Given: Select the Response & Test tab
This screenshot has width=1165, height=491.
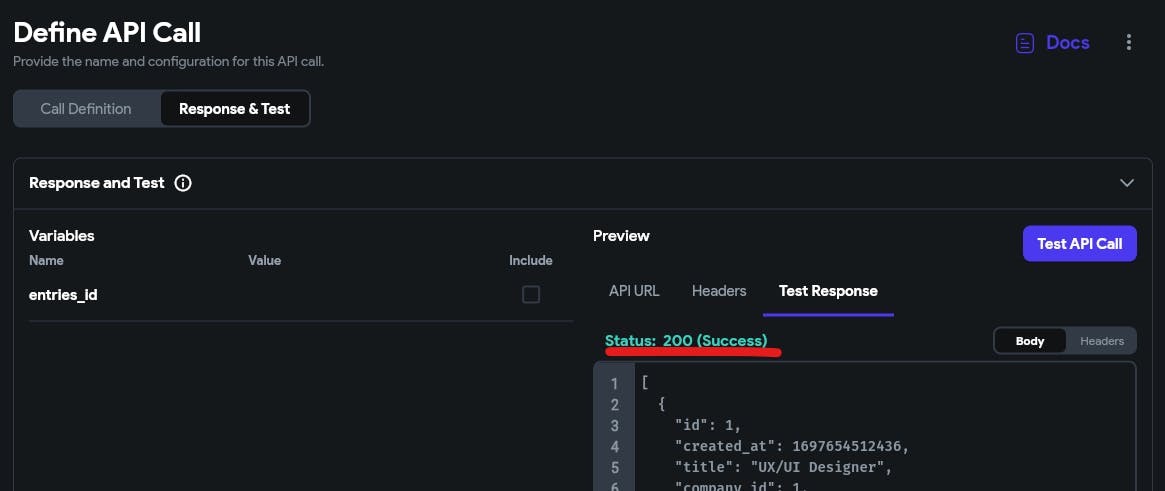Looking at the screenshot, I should 235,109.
